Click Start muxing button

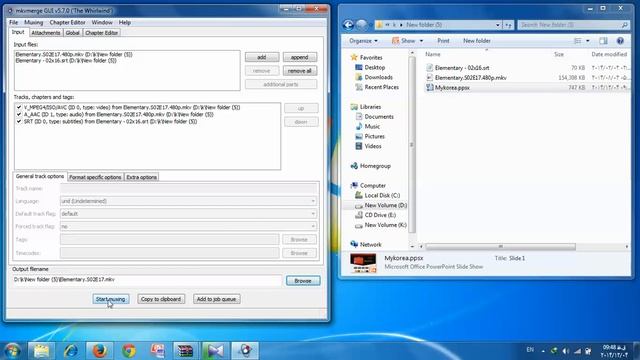111,299
